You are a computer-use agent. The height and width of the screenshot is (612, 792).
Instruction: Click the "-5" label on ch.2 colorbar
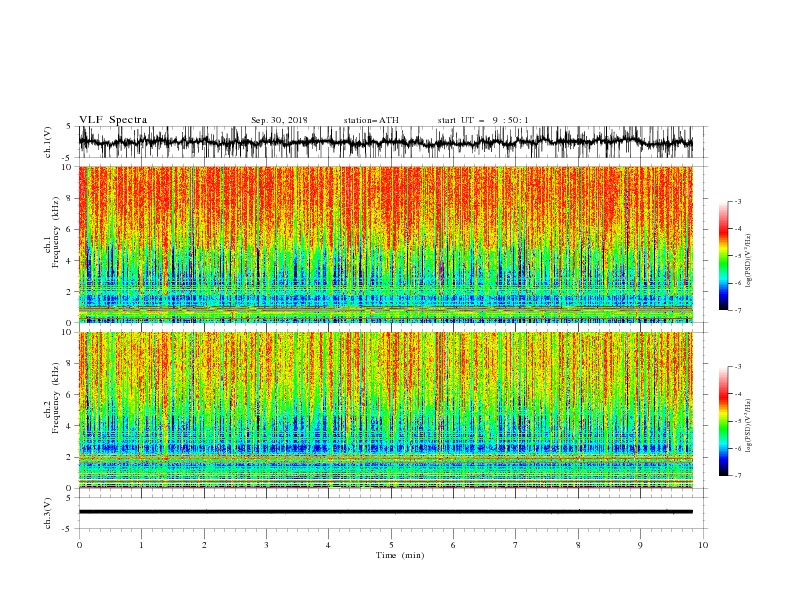tap(737, 421)
